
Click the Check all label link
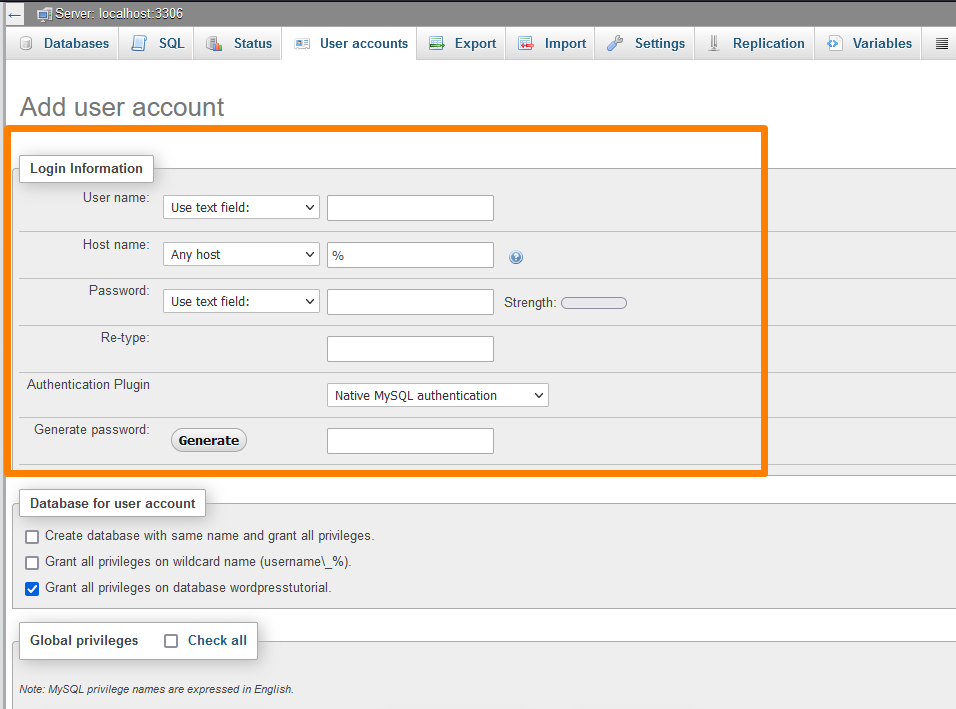click(217, 640)
